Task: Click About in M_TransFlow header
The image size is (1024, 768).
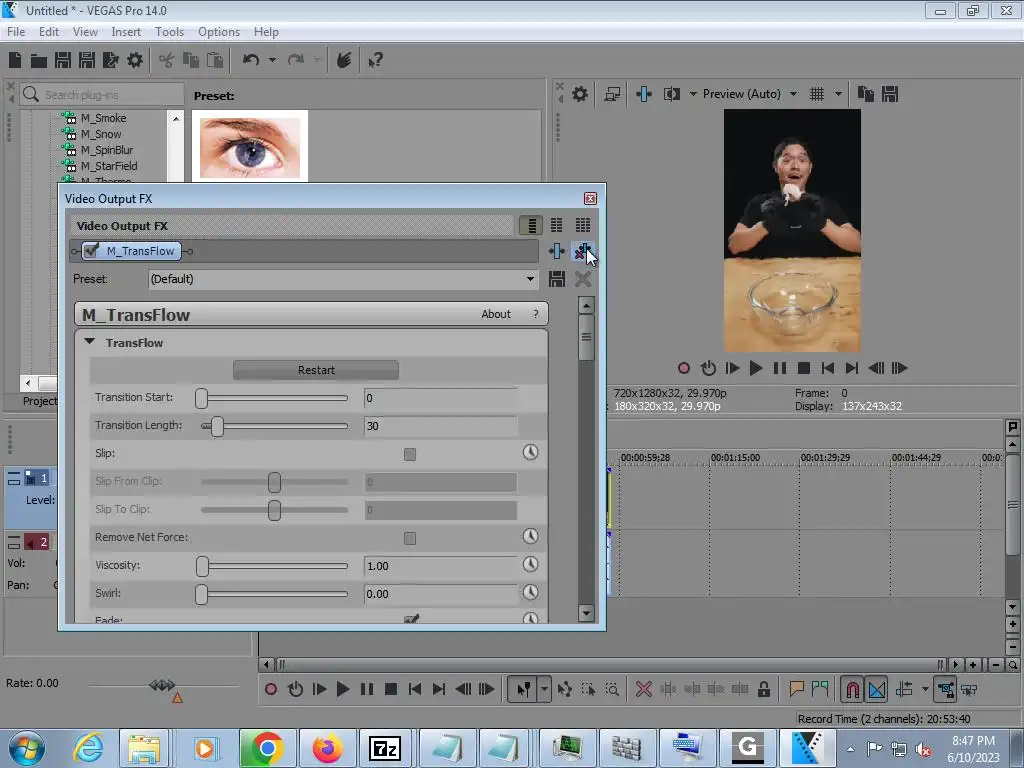Action: click(496, 314)
